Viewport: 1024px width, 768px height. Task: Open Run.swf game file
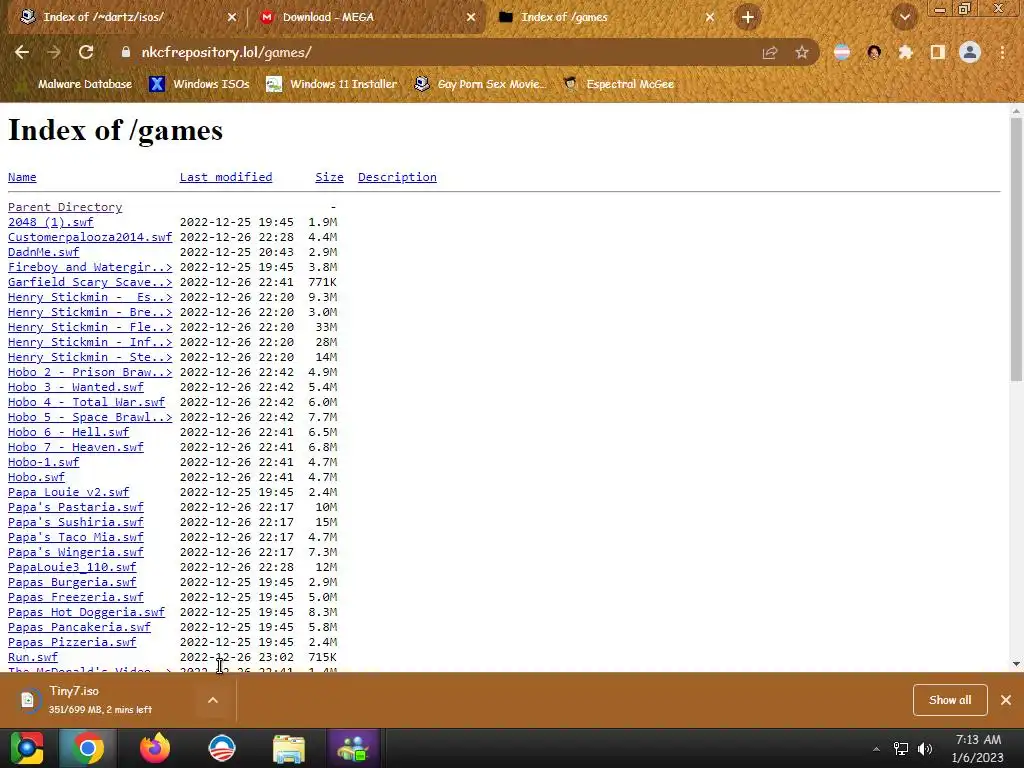[33, 658]
